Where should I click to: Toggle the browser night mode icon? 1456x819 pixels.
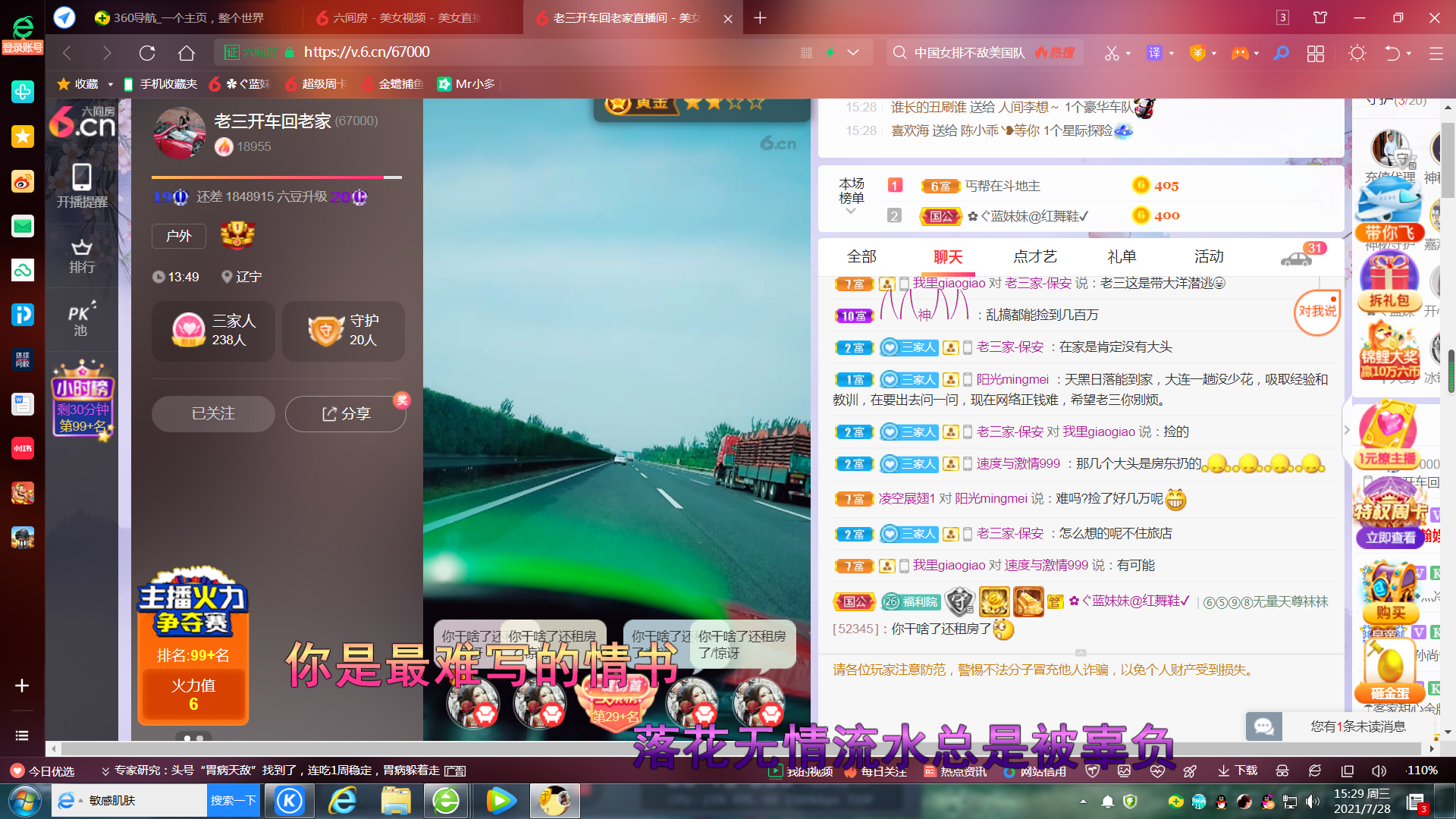1357,53
